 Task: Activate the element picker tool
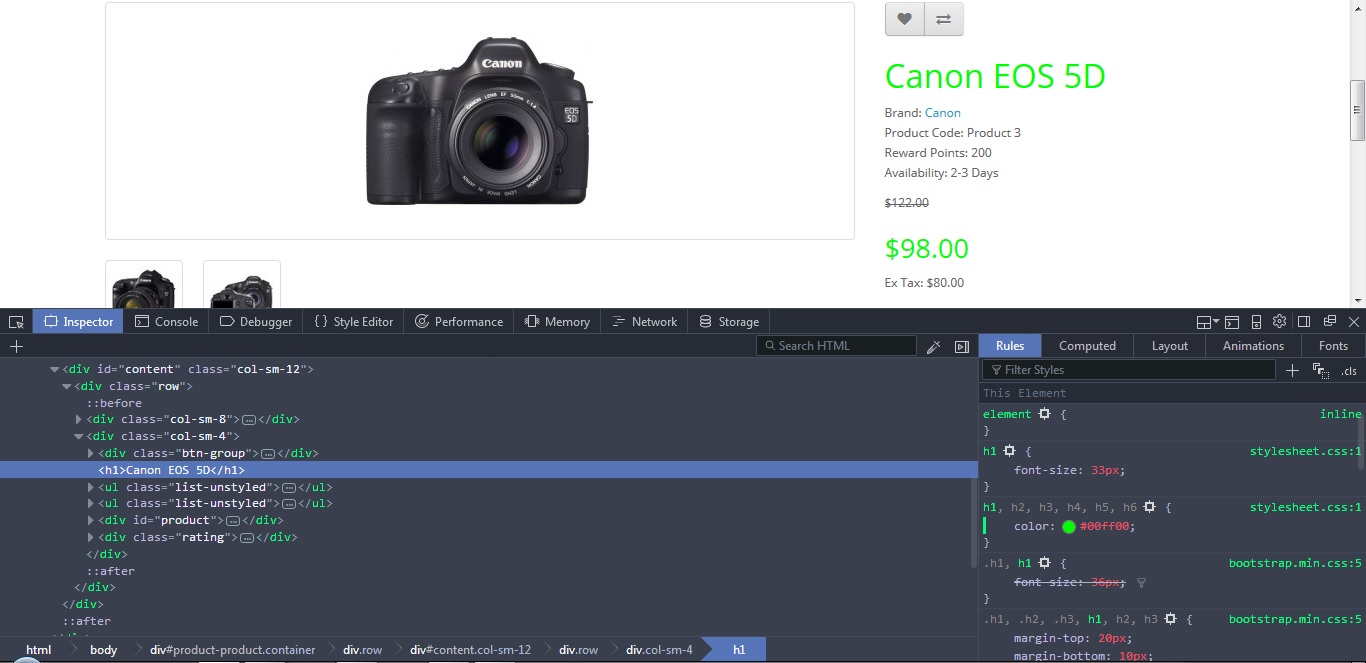pos(16,322)
